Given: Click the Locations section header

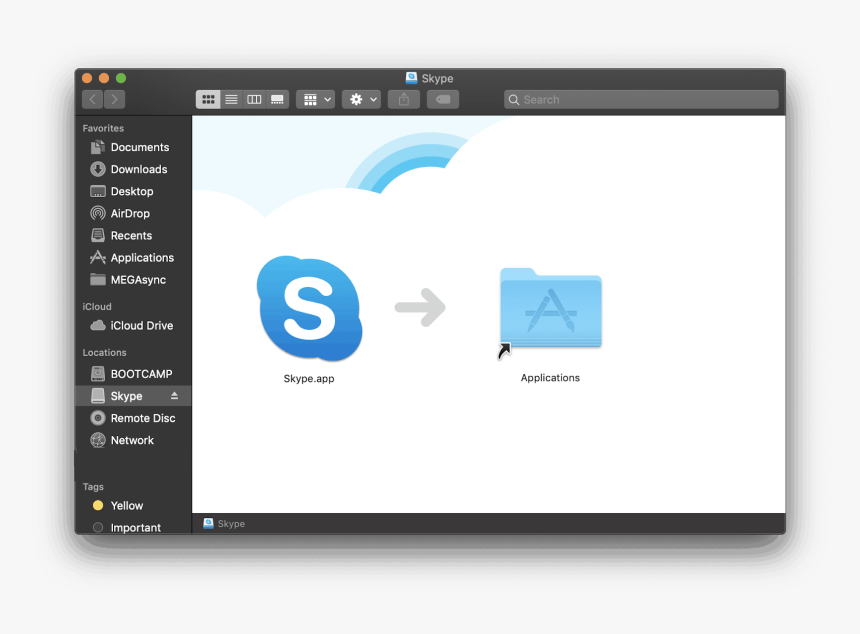Looking at the screenshot, I should 104,352.
